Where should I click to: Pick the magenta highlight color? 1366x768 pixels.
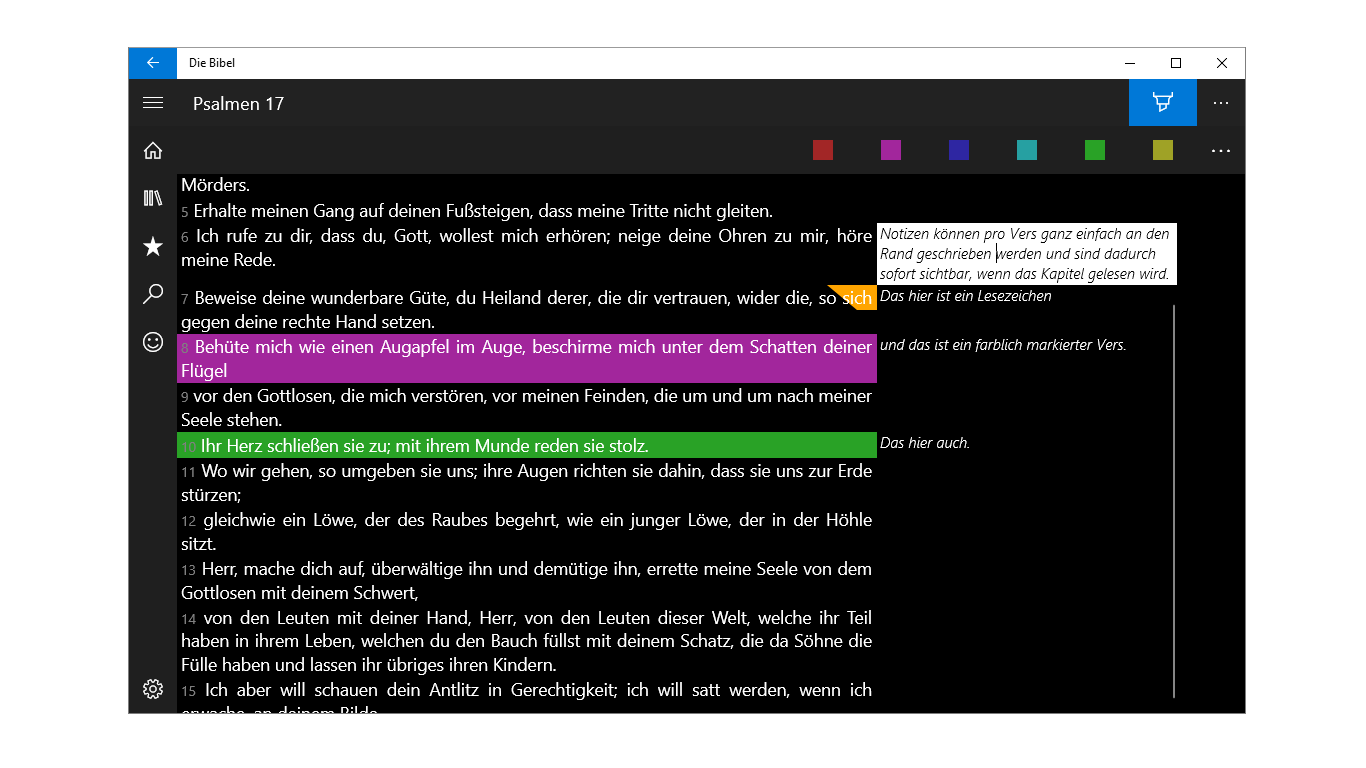coord(891,150)
